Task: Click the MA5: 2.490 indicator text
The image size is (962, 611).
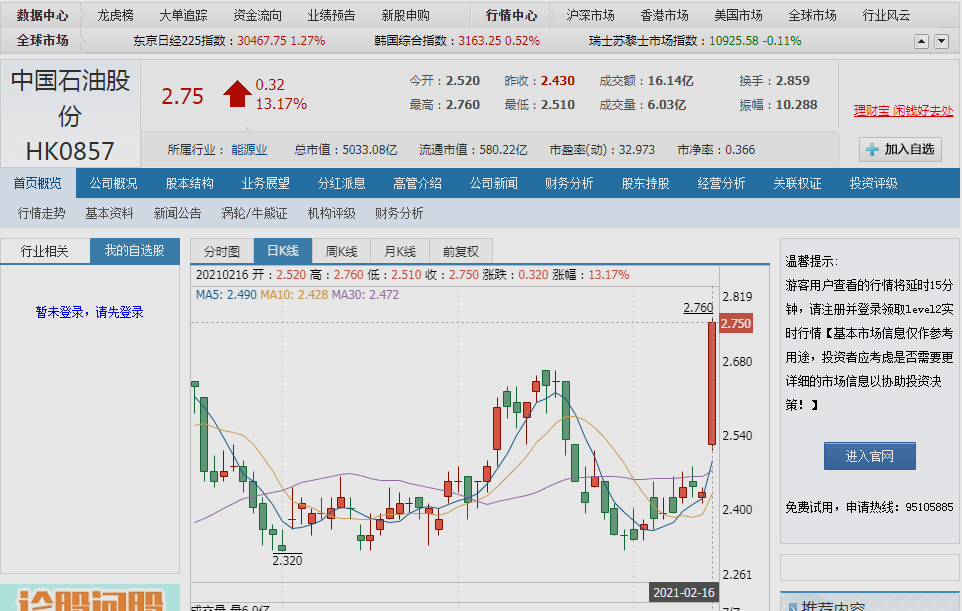Action: [226, 295]
